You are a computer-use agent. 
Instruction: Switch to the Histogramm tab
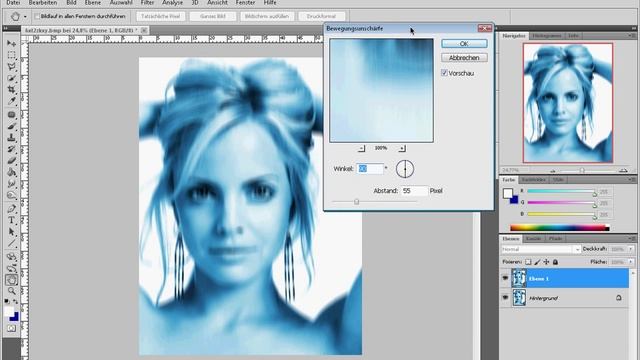[x=547, y=36]
